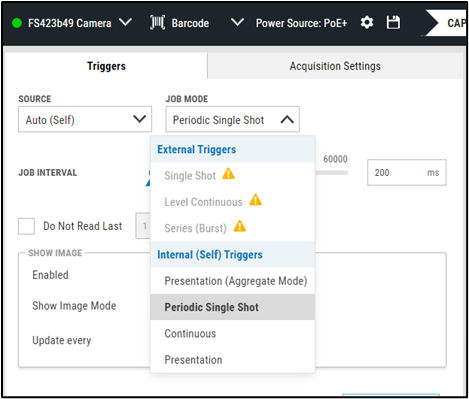
Task: Select the Triggers tab
Action: coord(106,66)
